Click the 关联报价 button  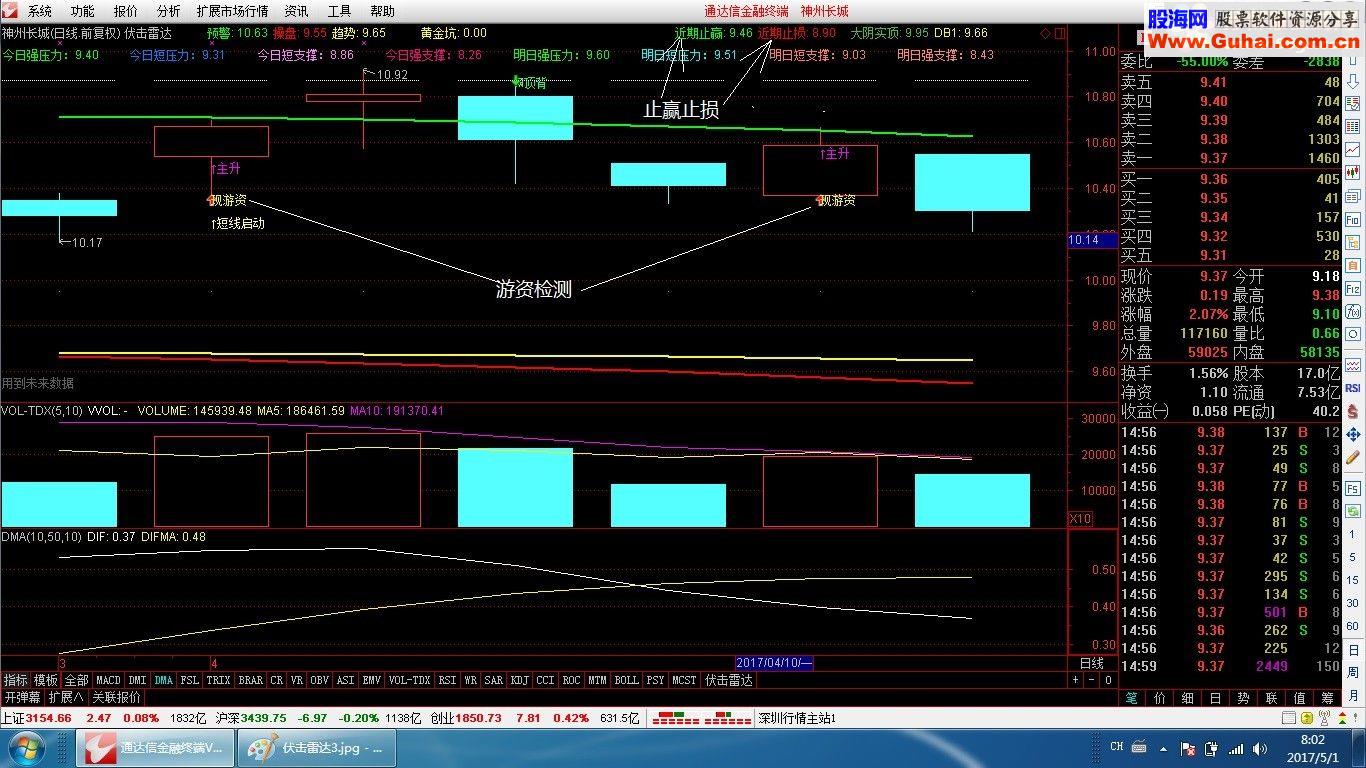[x=117, y=697]
